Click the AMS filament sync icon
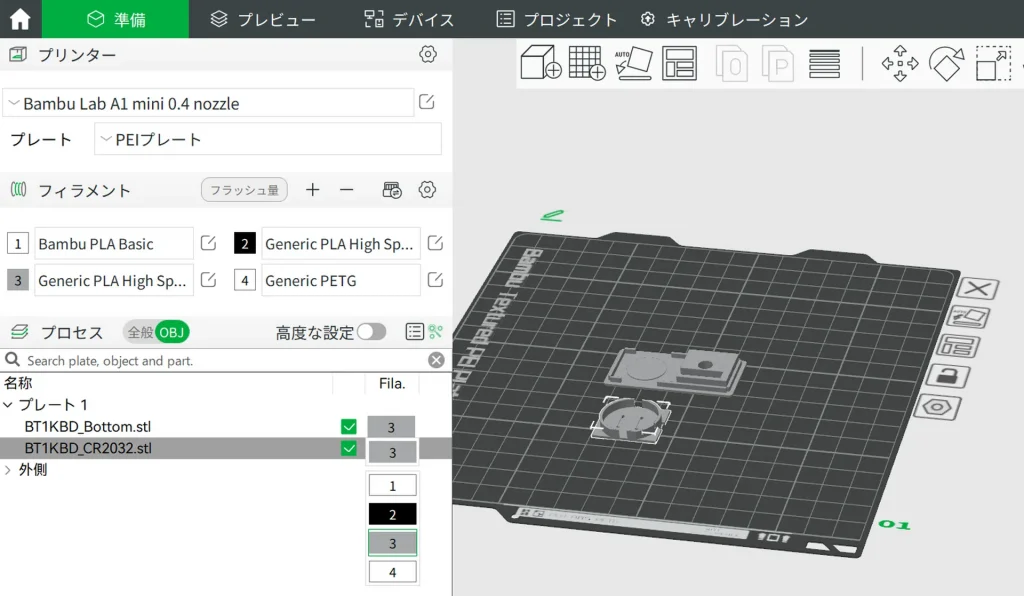This screenshot has width=1024, height=596. (x=392, y=190)
